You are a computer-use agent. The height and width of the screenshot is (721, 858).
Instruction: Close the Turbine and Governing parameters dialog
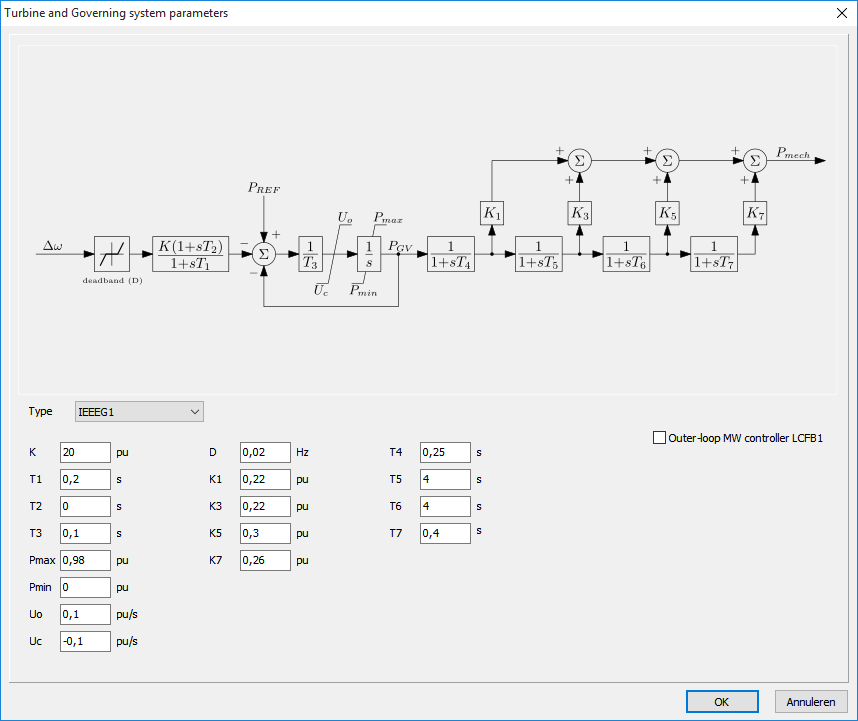click(x=838, y=13)
